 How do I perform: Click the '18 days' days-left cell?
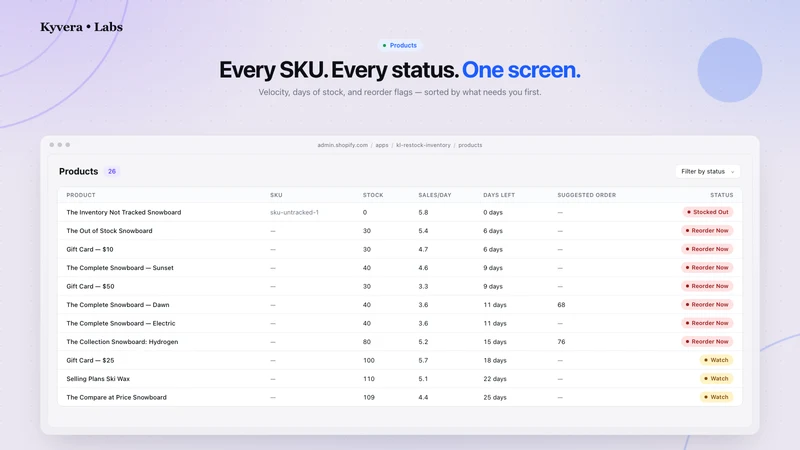[x=495, y=360]
